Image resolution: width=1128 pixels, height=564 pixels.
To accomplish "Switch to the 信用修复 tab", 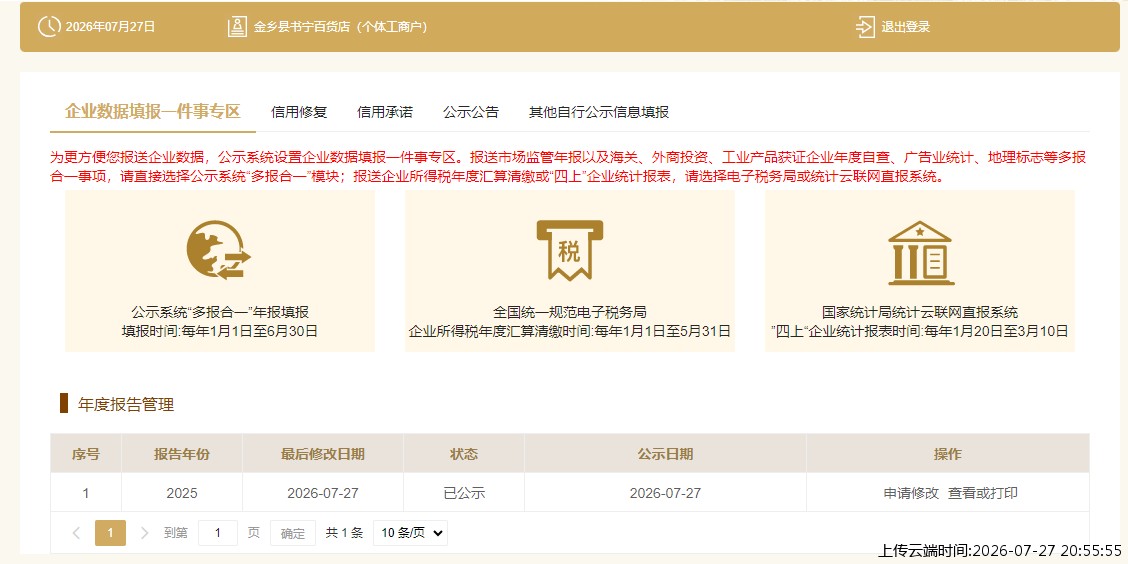I will pos(299,112).
